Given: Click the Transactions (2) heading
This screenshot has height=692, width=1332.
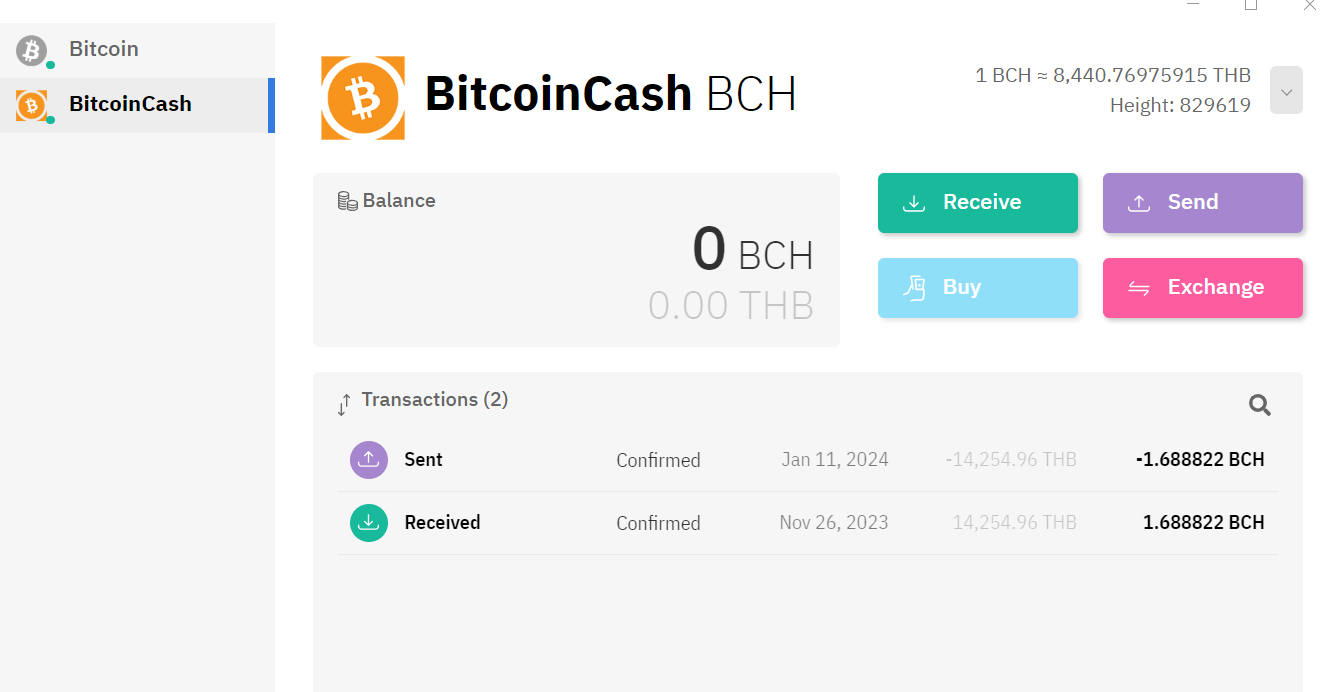Looking at the screenshot, I should pos(435,400).
